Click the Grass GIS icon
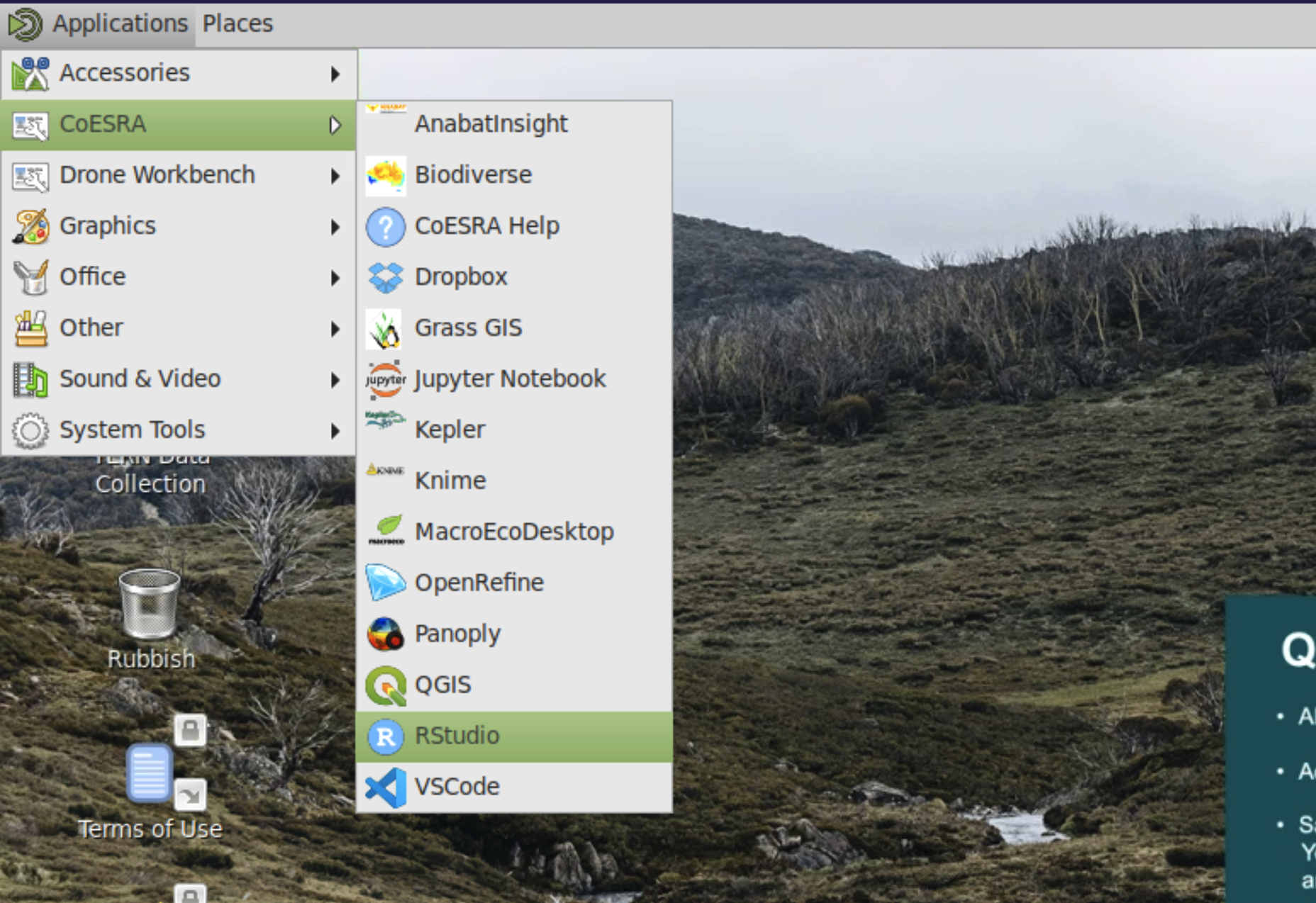Viewport: 1316px width, 903px height. 384,329
